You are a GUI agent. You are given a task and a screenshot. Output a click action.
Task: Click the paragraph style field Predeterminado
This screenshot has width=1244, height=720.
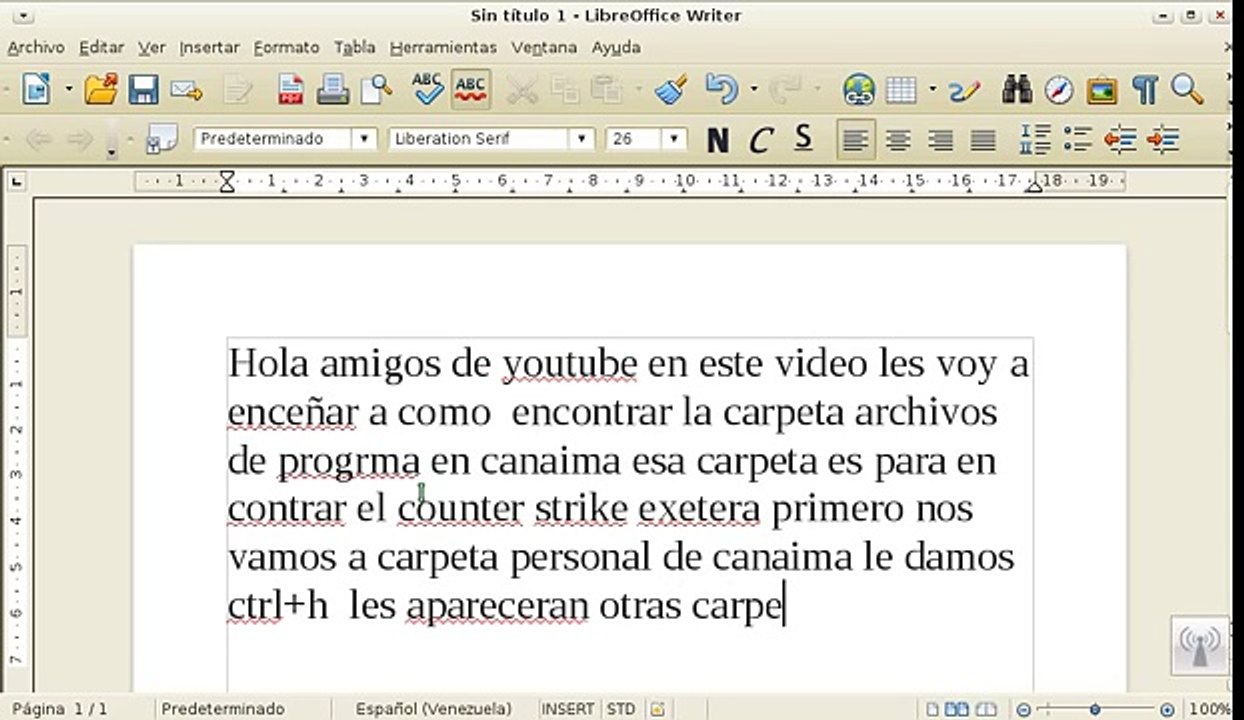coord(273,139)
